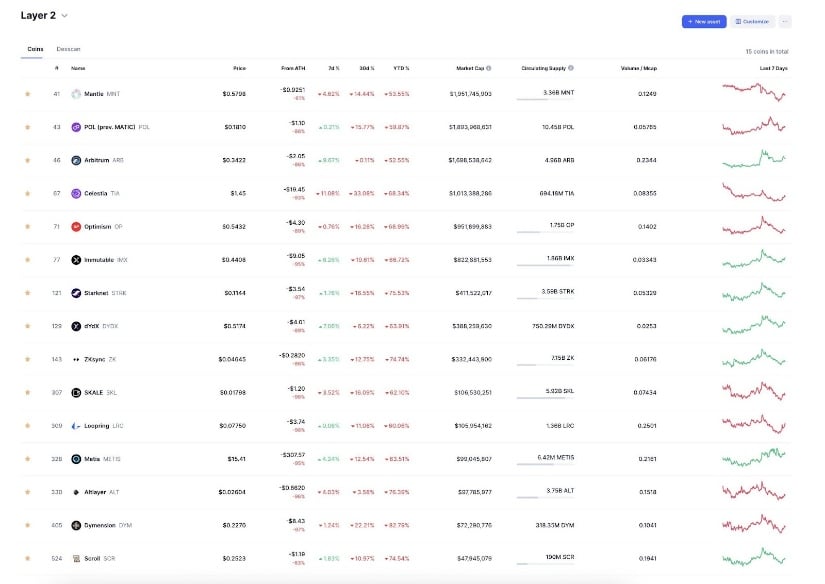Toggle the favorite star for Celestia
825x584 pixels.
click(x=27, y=194)
